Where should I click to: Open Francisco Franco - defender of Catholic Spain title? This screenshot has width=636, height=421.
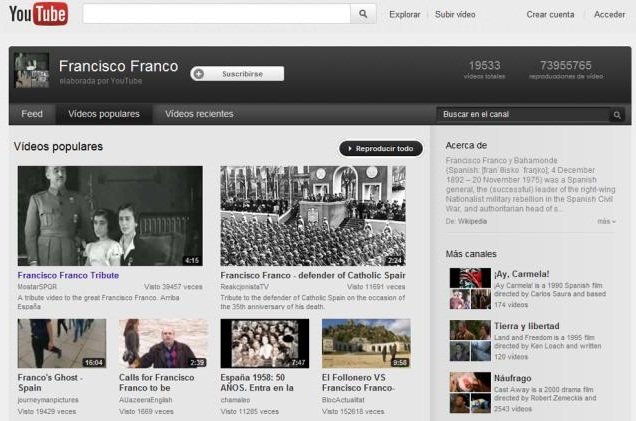[313, 275]
